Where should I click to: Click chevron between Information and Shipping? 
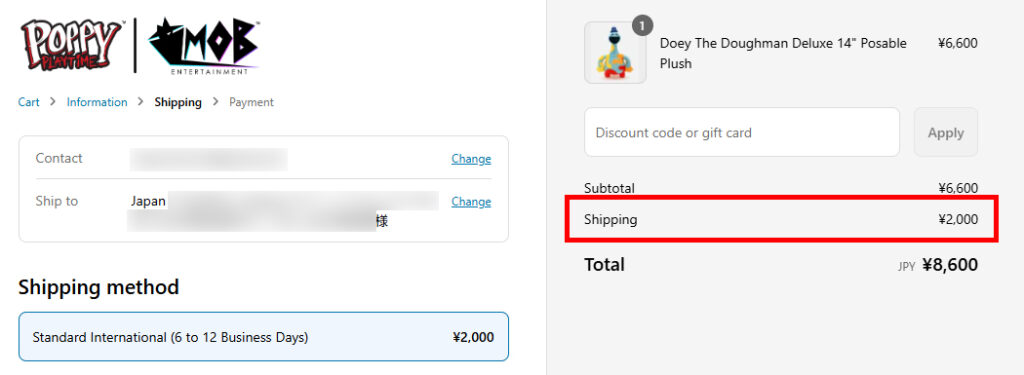click(x=141, y=102)
